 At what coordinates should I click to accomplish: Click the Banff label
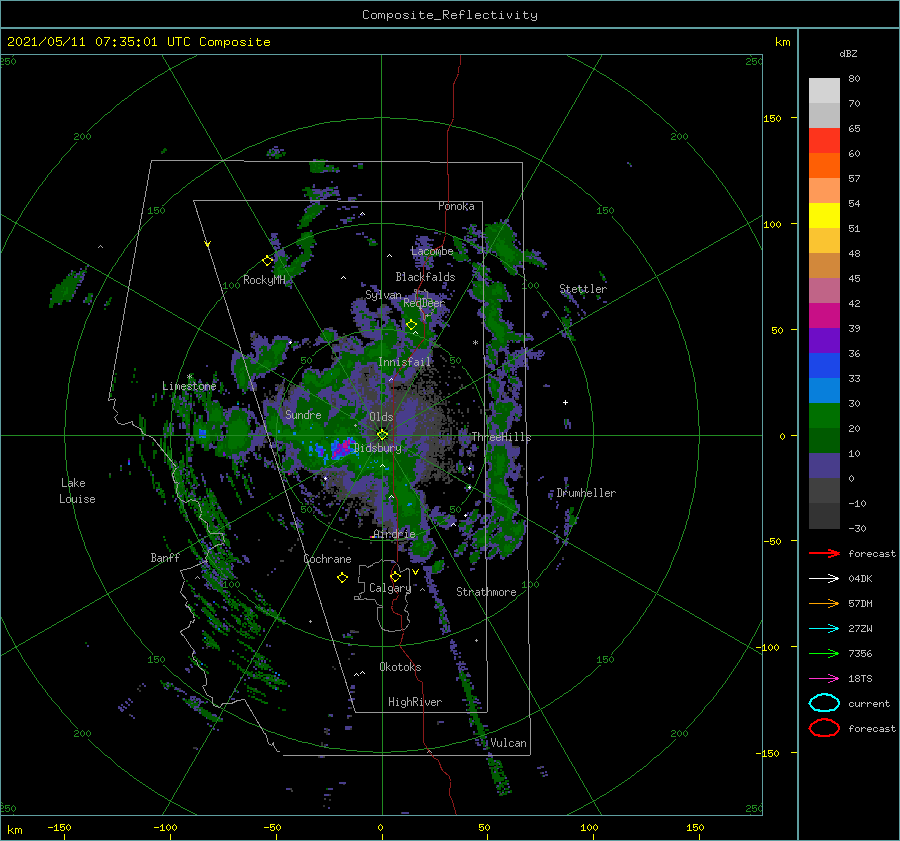tap(165, 557)
